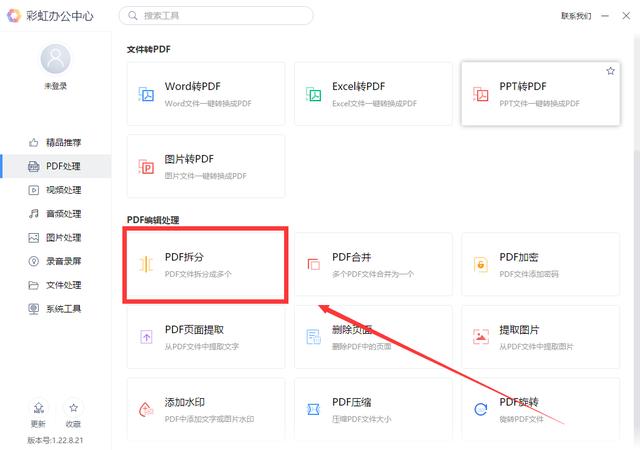Click the monitor icon beside 系统工具
Screen dimensions: 640x450
(x=33, y=309)
